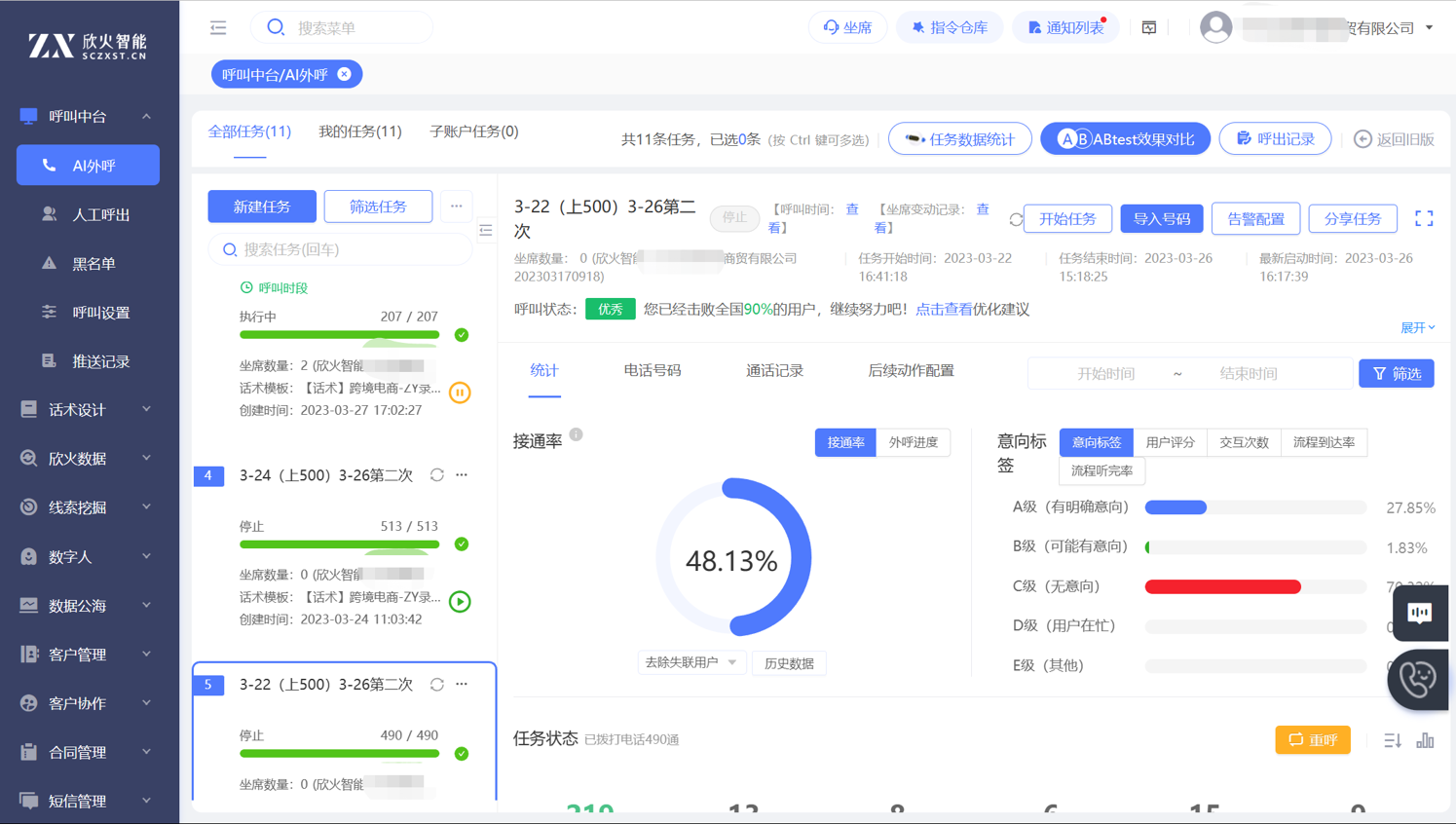
Task: Open the 去除失联用户 dropdown
Action: pyautogui.click(x=691, y=663)
